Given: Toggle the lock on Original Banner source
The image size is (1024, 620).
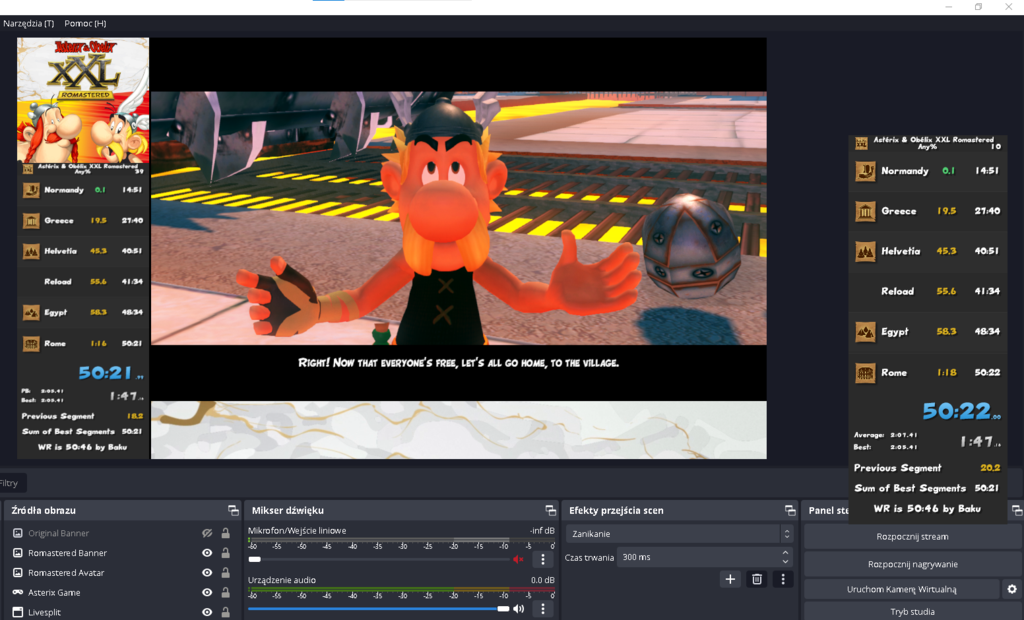Looking at the screenshot, I should tap(225, 533).
